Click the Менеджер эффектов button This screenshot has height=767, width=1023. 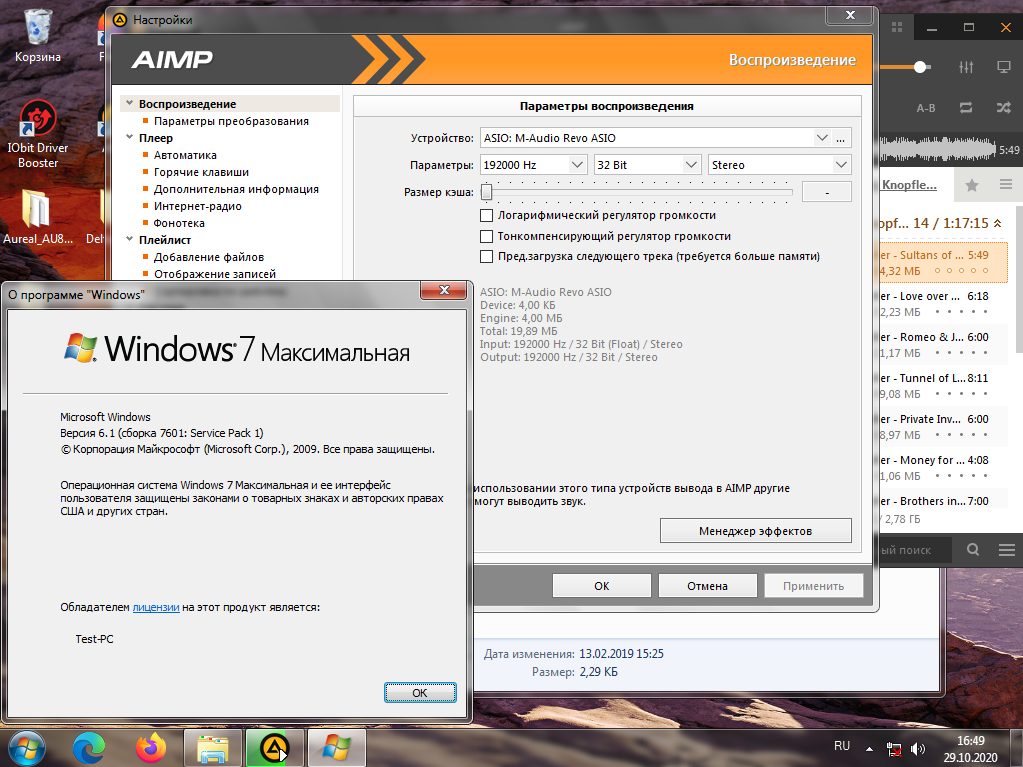pyautogui.click(x=756, y=531)
